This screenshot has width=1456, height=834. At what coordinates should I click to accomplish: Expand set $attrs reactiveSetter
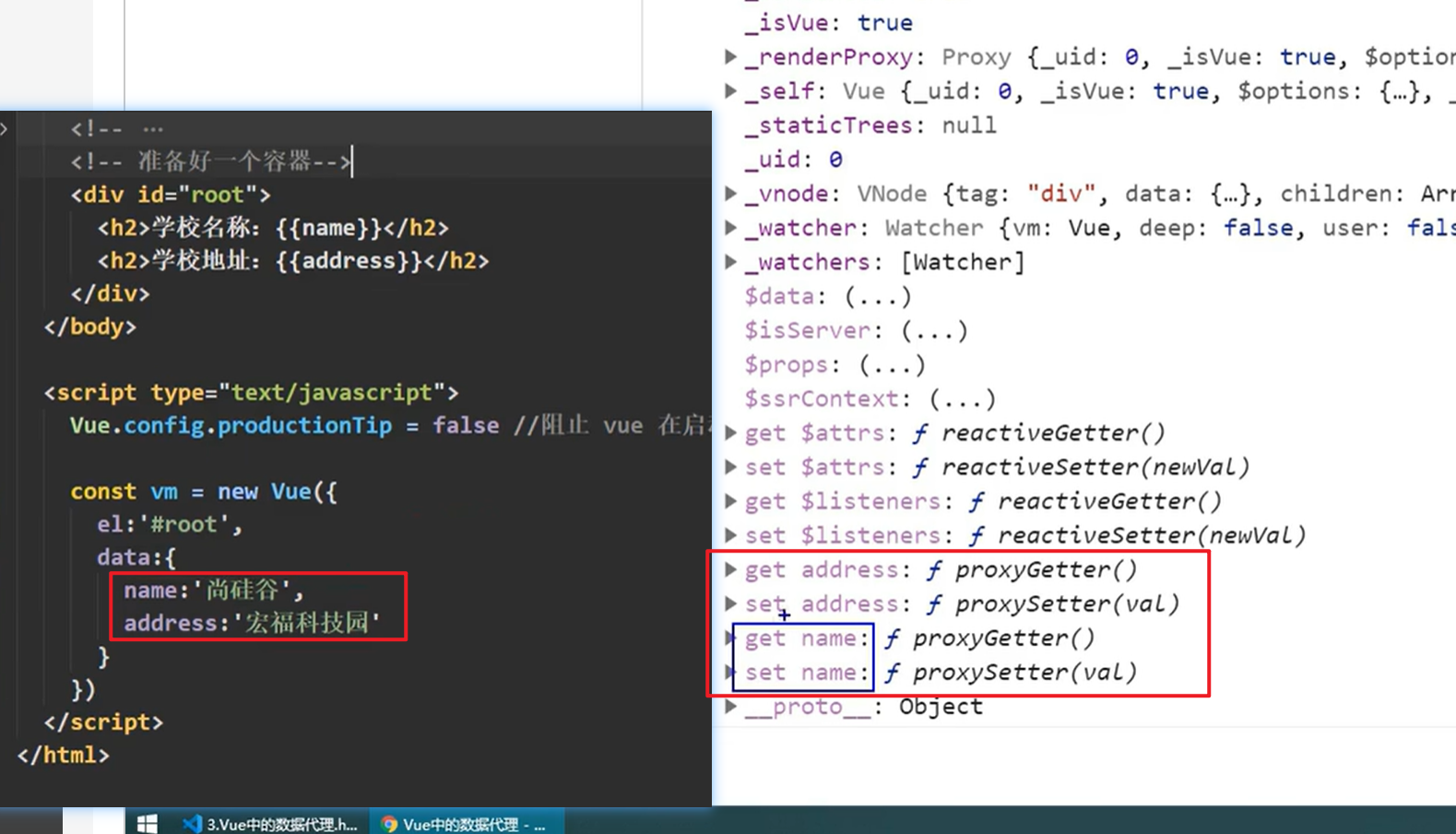pyautogui.click(x=730, y=467)
